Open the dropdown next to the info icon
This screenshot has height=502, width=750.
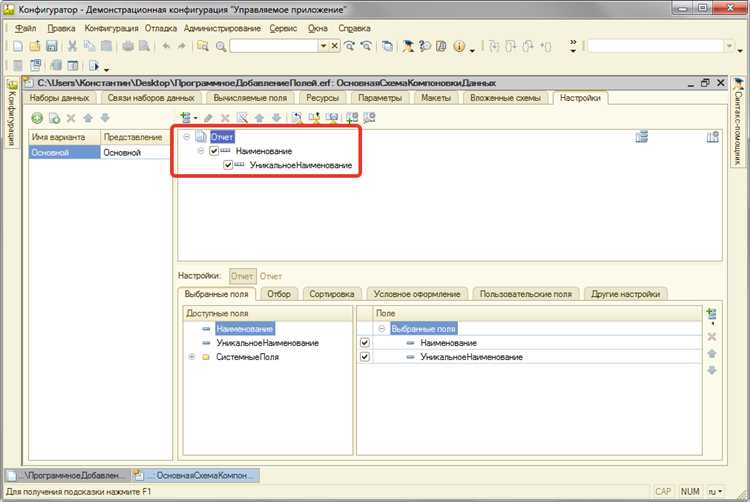(472, 50)
